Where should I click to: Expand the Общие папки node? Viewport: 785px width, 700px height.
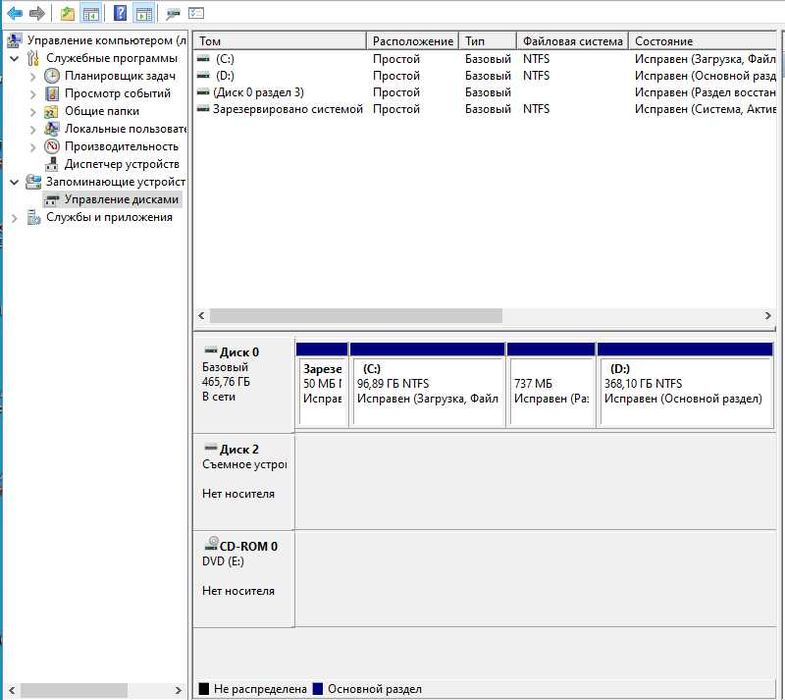[x=33, y=112]
